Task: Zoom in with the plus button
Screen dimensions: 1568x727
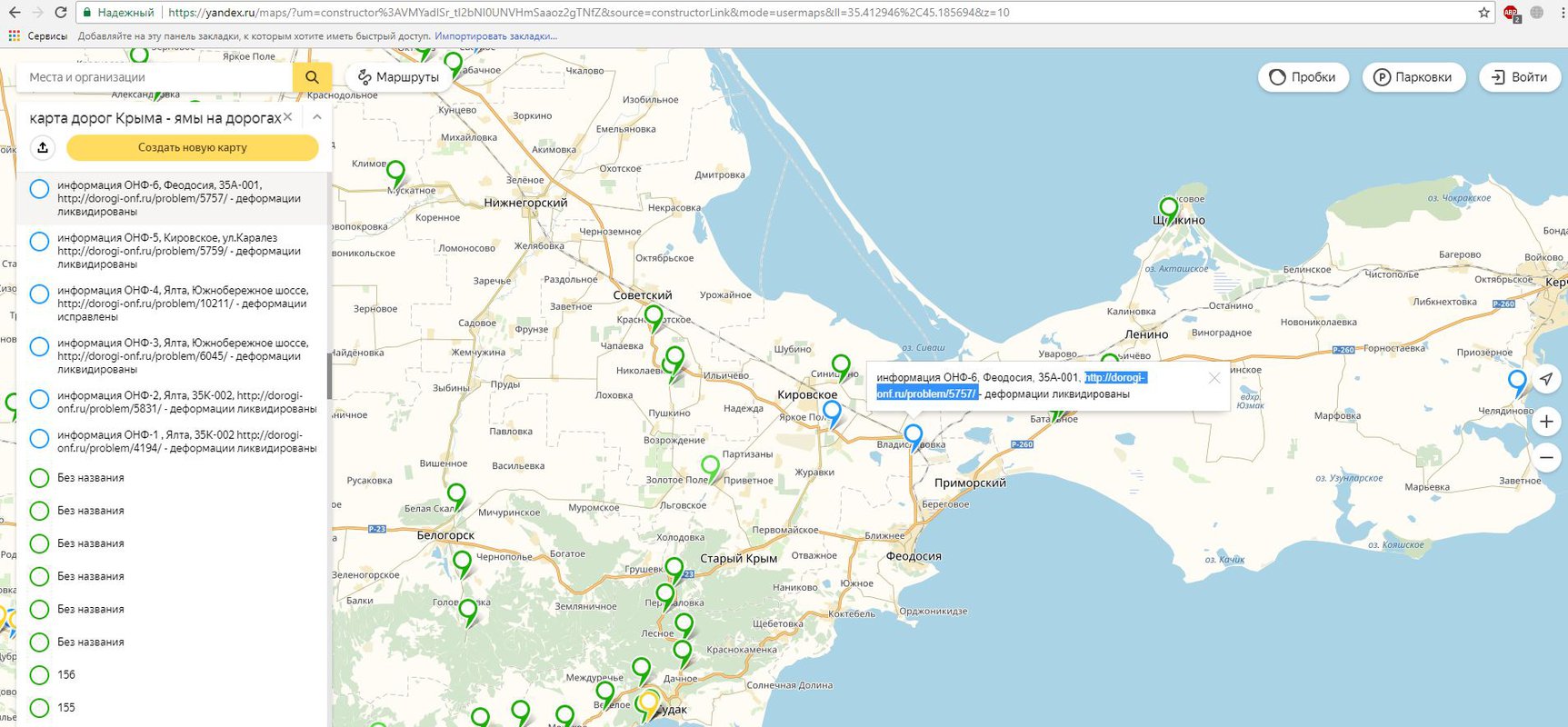Action: 1546,422
